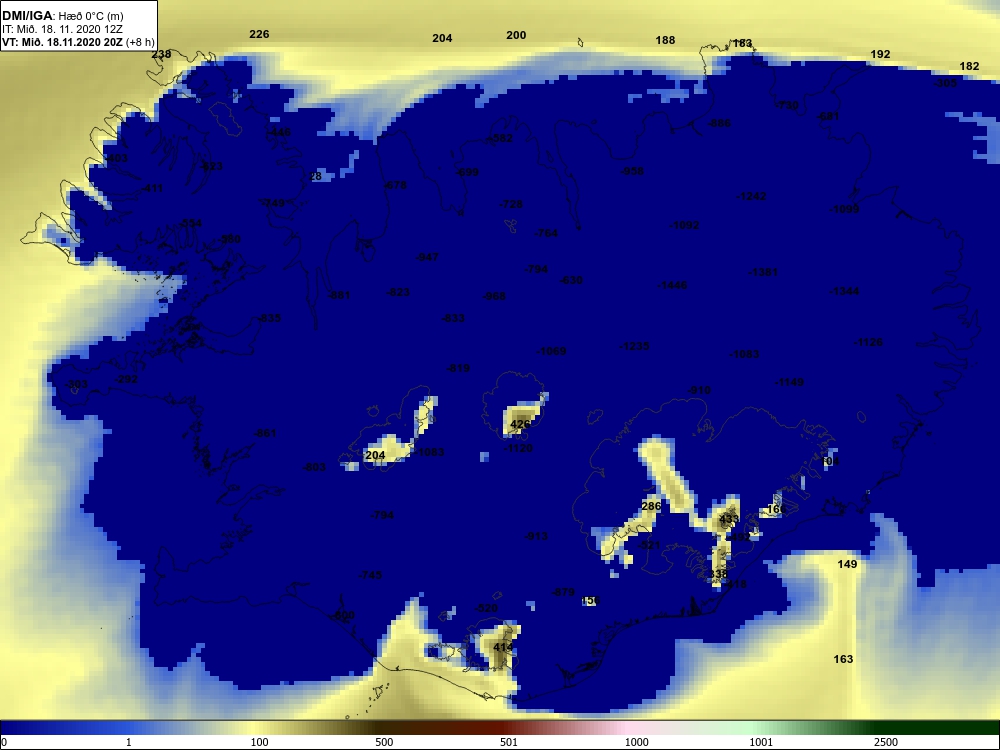
Task: Select the -380 map label
Action: [x=229, y=239]
